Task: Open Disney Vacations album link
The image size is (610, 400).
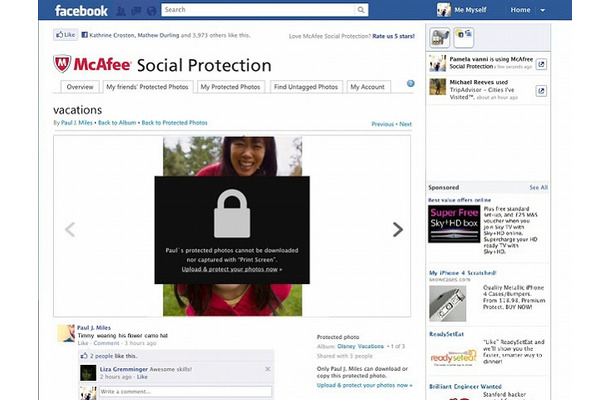Action: pos(360,346)
